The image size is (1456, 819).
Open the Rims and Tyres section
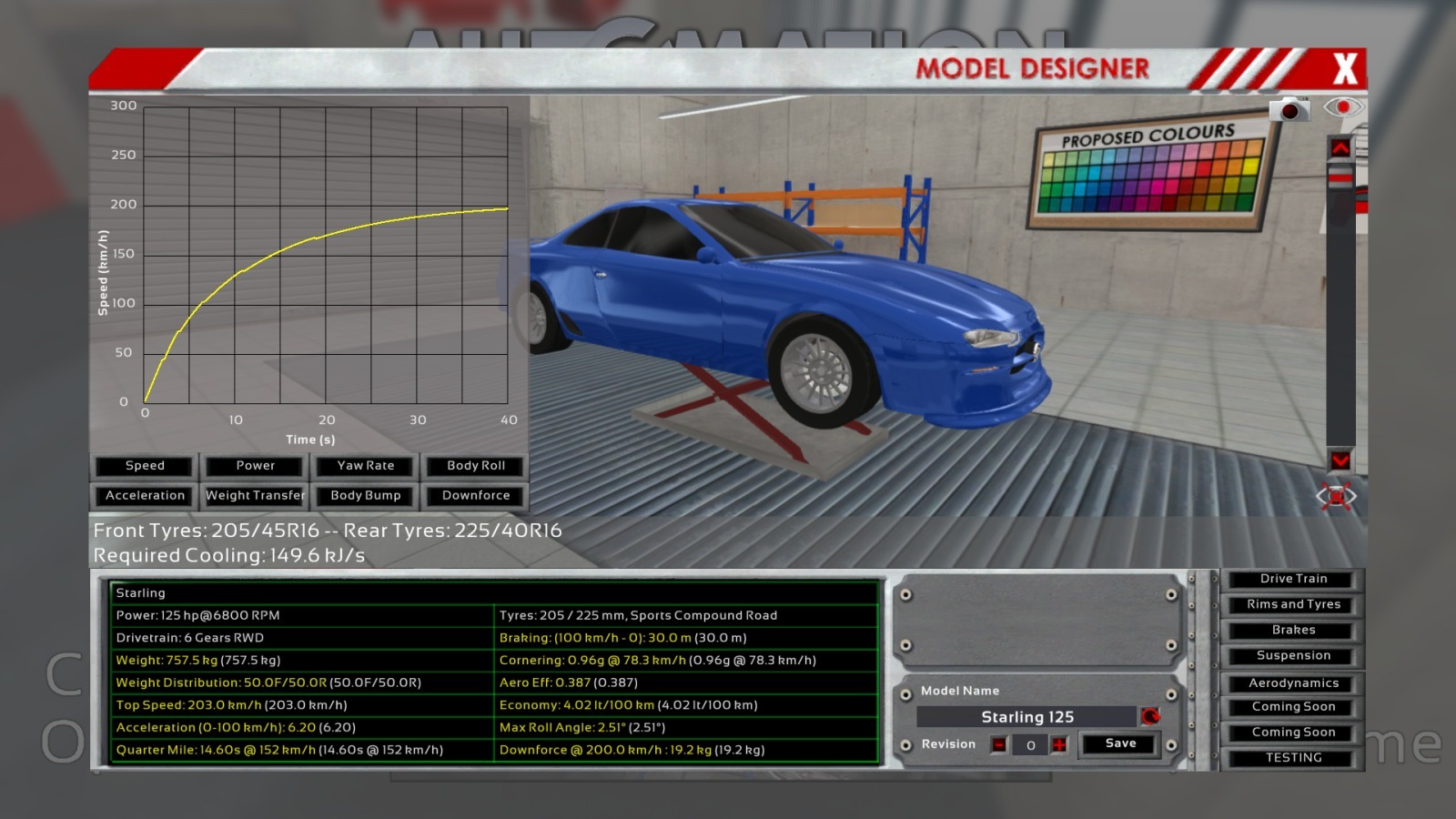[1293, 604]
